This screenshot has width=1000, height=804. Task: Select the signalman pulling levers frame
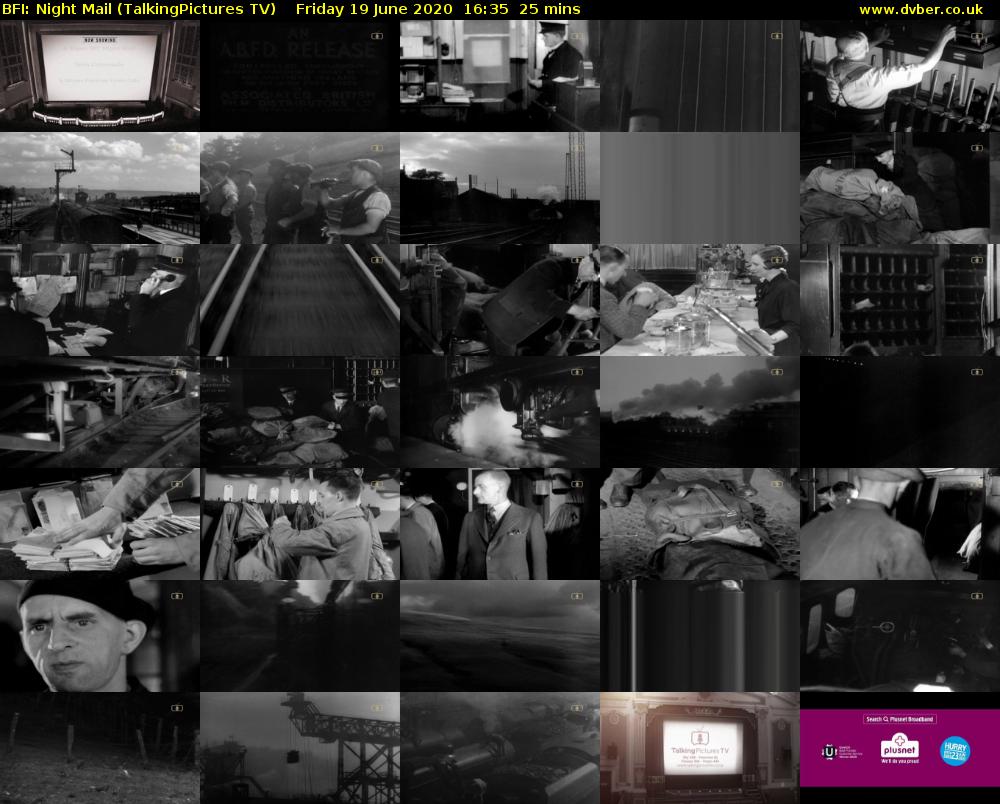(x=900, y=75)
